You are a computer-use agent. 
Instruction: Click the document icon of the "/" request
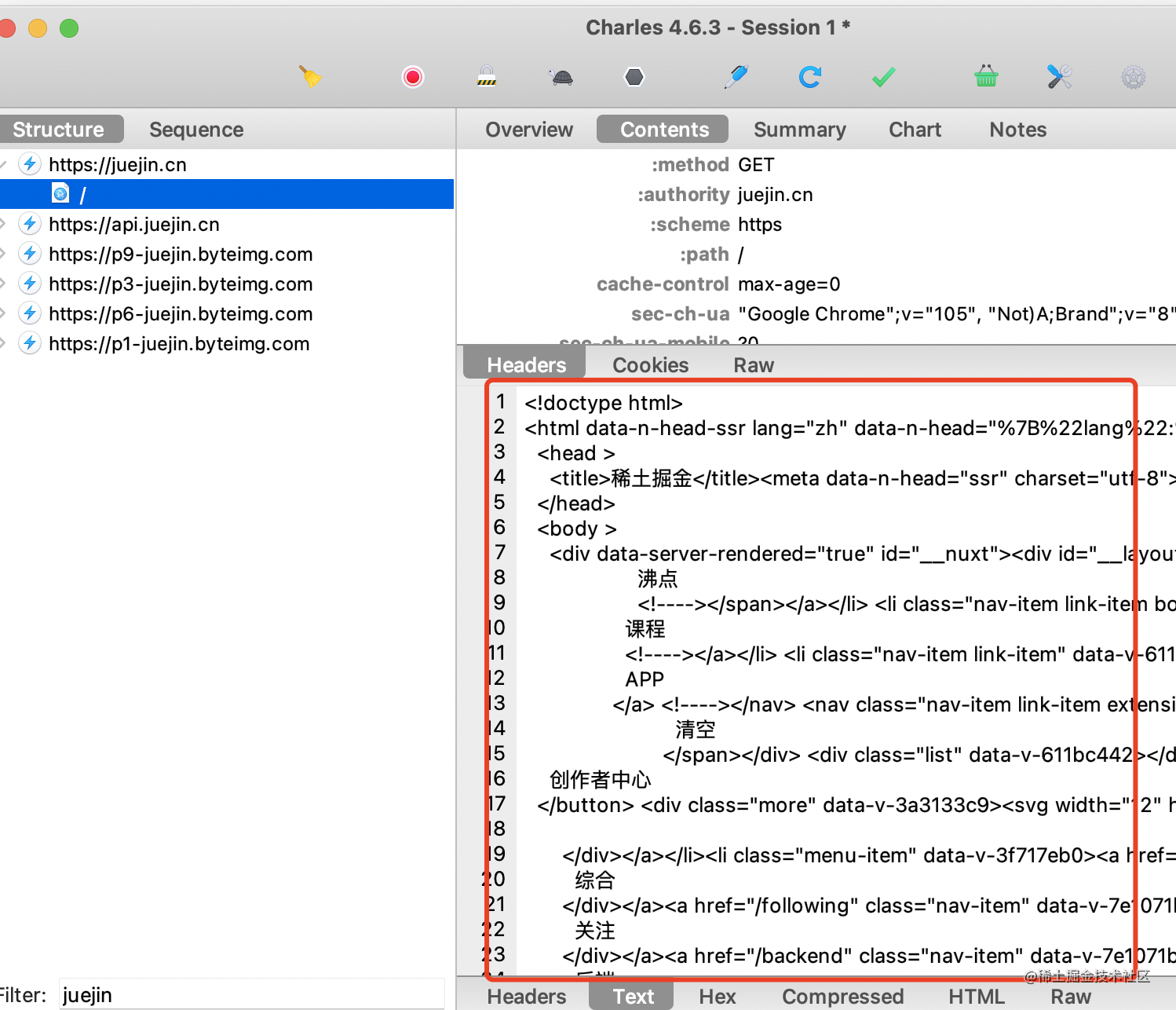(x=60, y=193)
